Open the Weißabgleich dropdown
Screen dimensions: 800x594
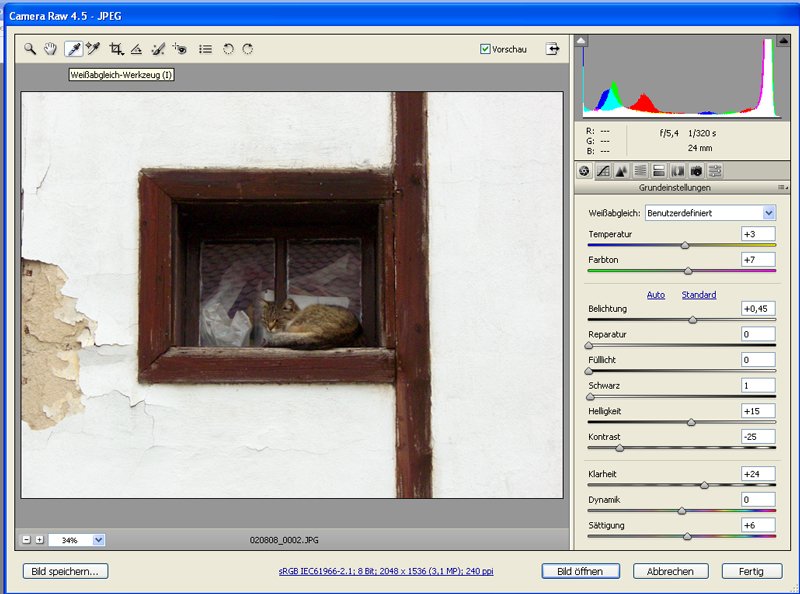click(x=769, y=212)
